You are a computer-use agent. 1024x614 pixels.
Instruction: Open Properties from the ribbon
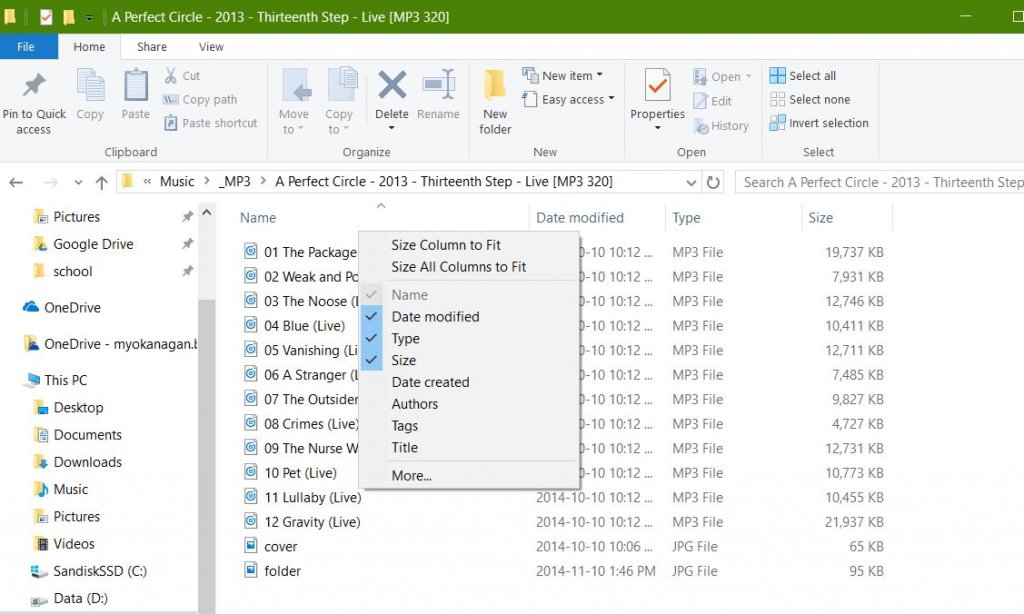(x=657, y=87)
